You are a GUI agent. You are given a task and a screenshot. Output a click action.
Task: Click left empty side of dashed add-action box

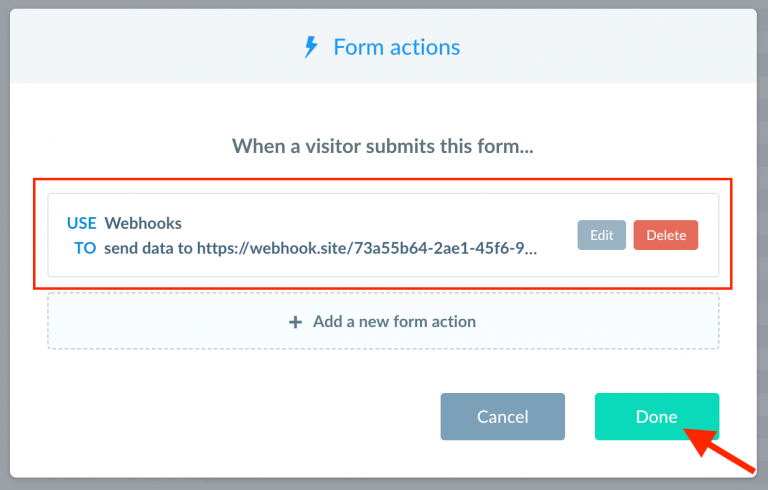click(x=150, y=322)
